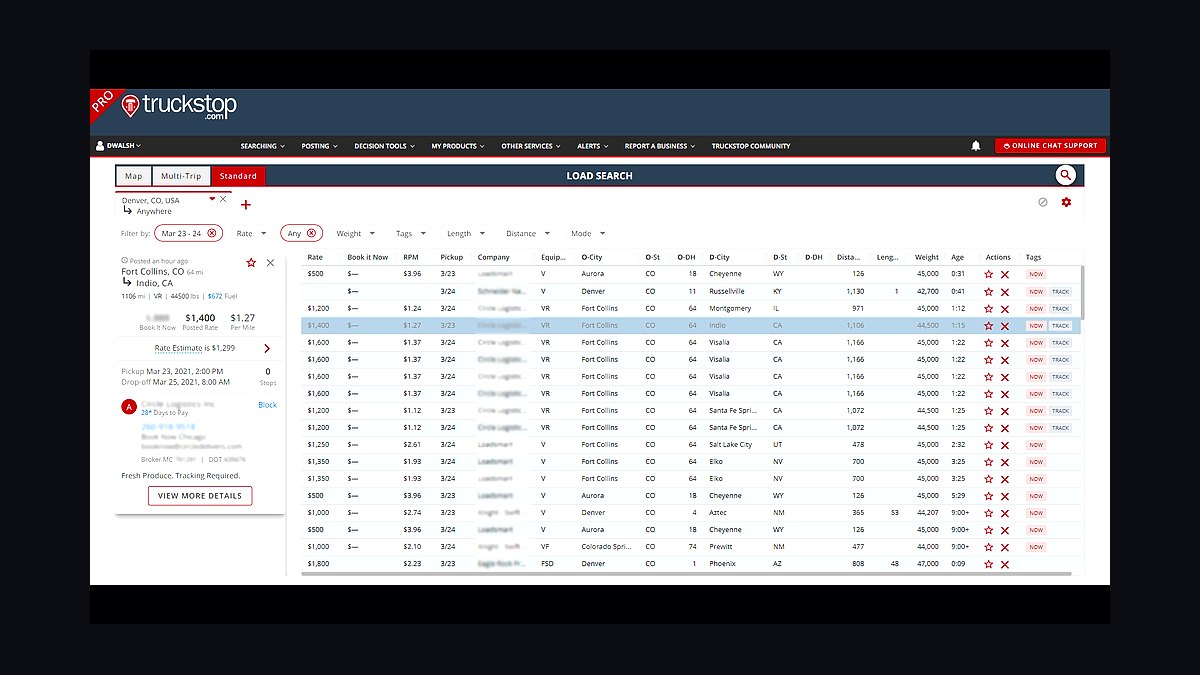Click NOW tag on the Salt Lake City row

pos(1035,444)
